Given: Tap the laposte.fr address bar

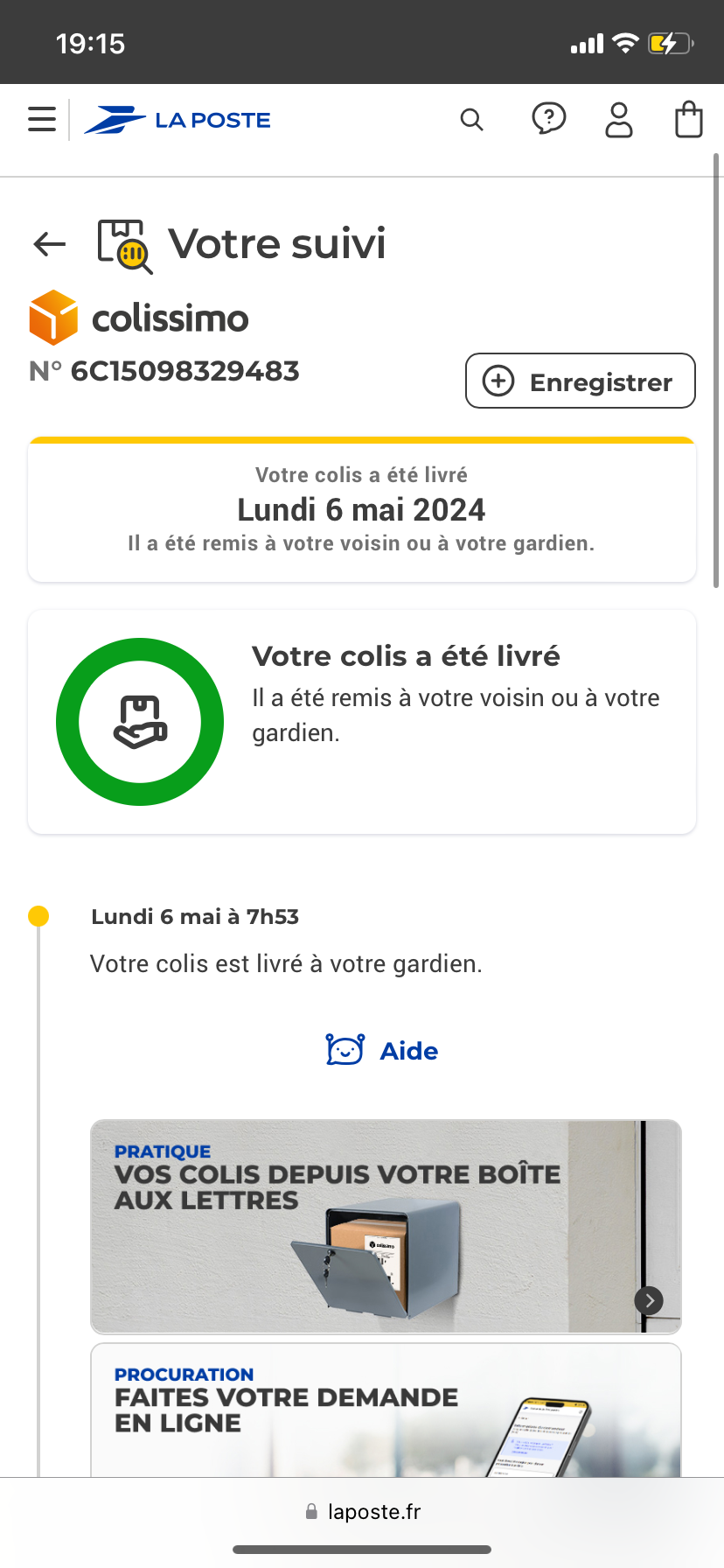Looking at the screenshot, I should (x=362, y=1512).
